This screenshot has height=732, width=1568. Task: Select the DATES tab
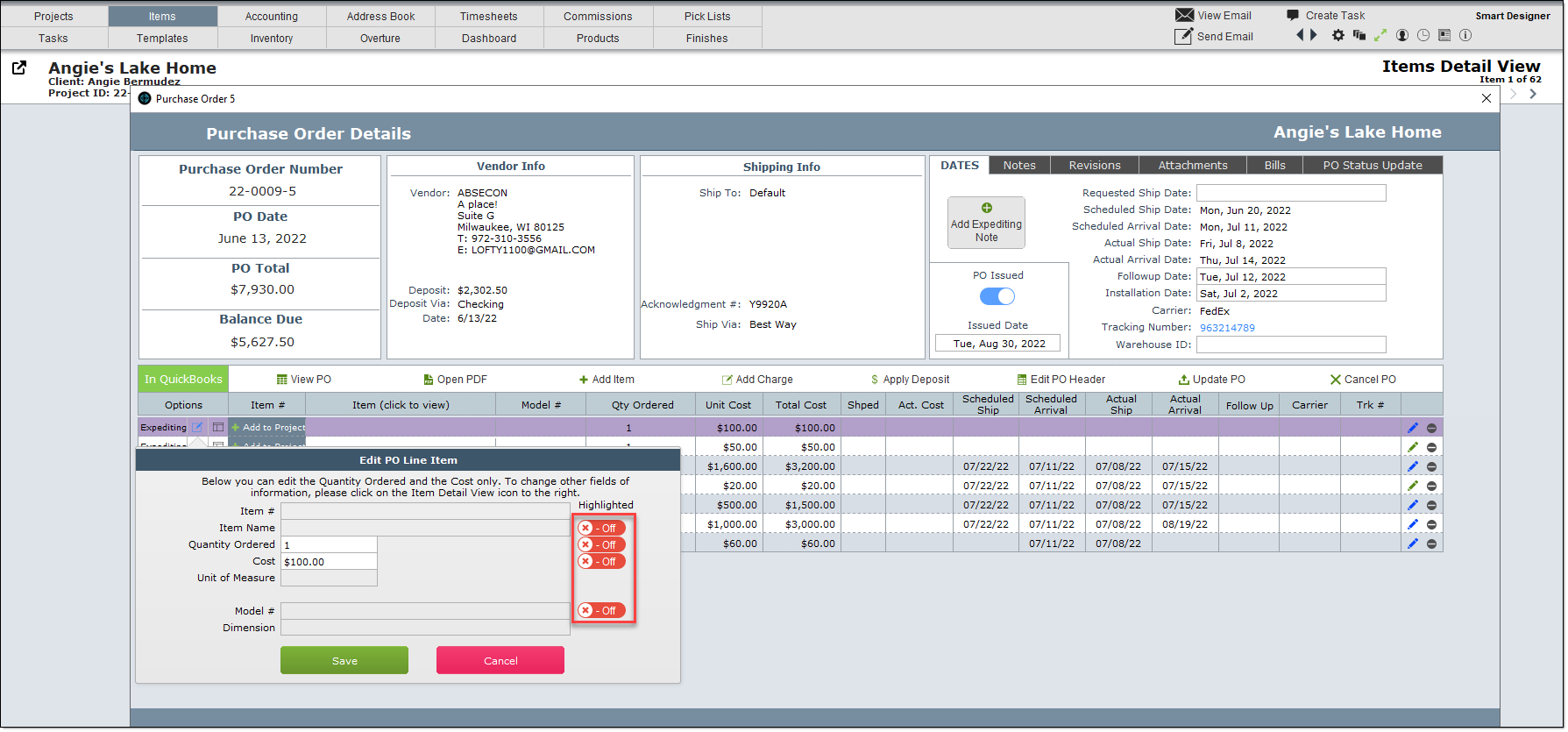point(960,165)
